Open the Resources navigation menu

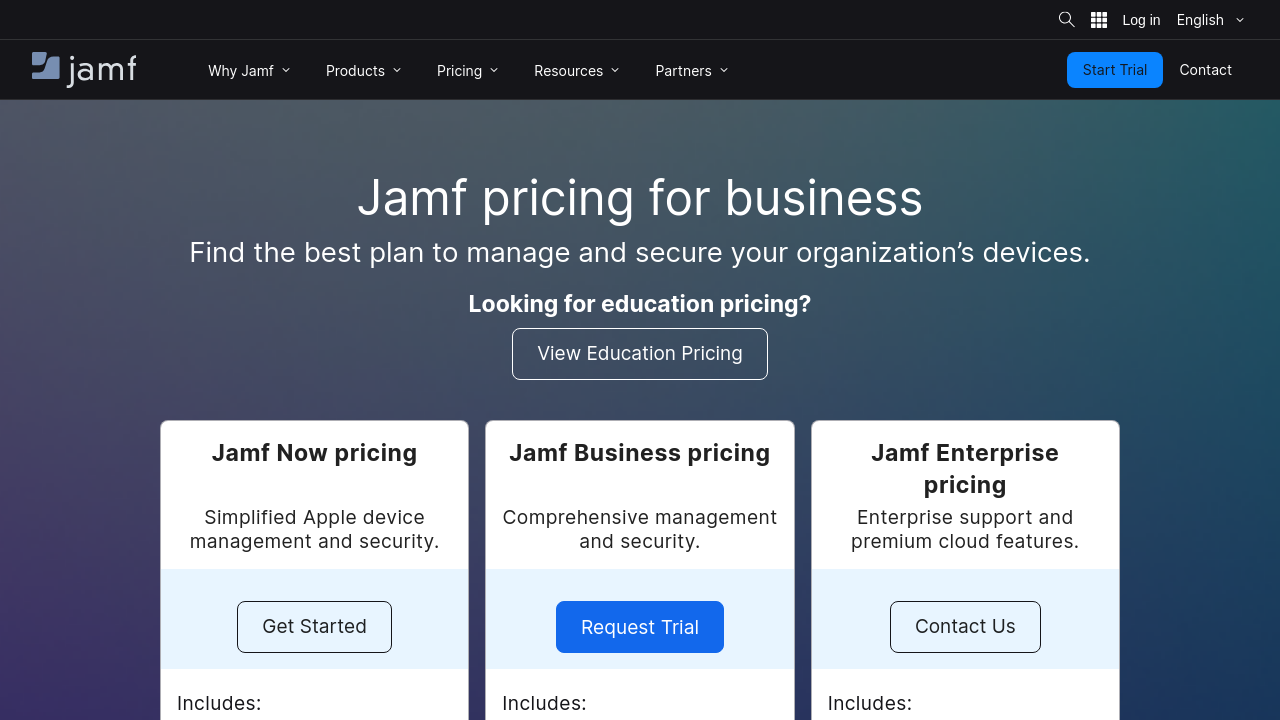tap(576, 71)
